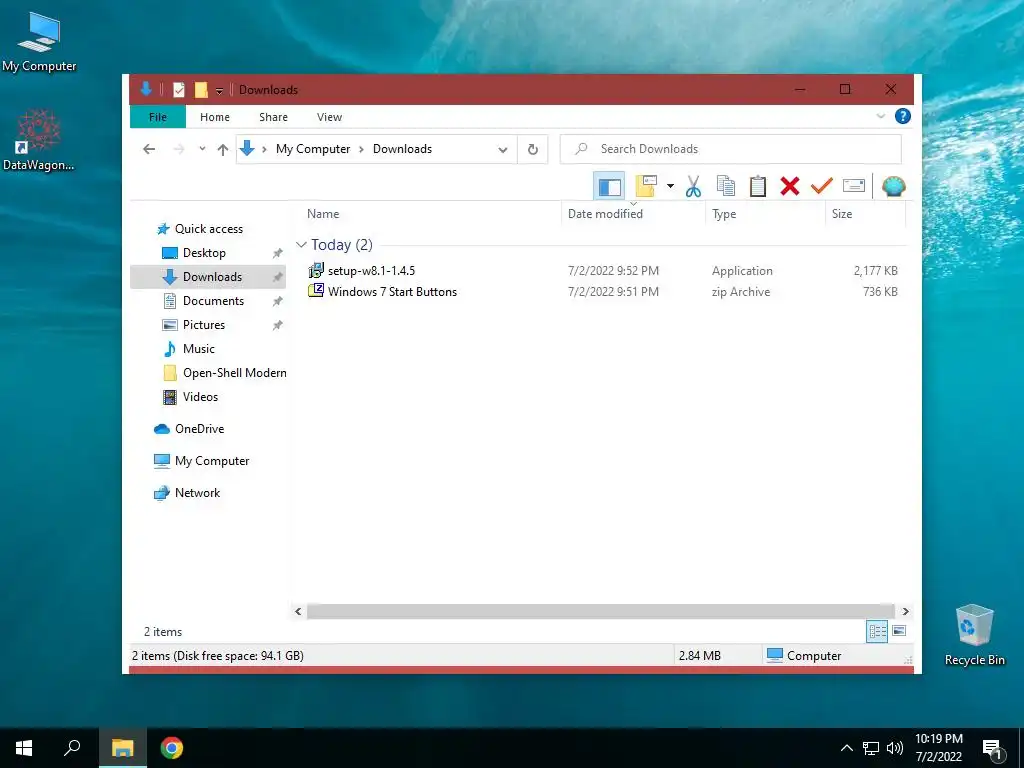This screenshot has width=1024, height=768.
Task: Select OneDrive in navigation pane
Action: pyautogui.click(x=199, y=429)
